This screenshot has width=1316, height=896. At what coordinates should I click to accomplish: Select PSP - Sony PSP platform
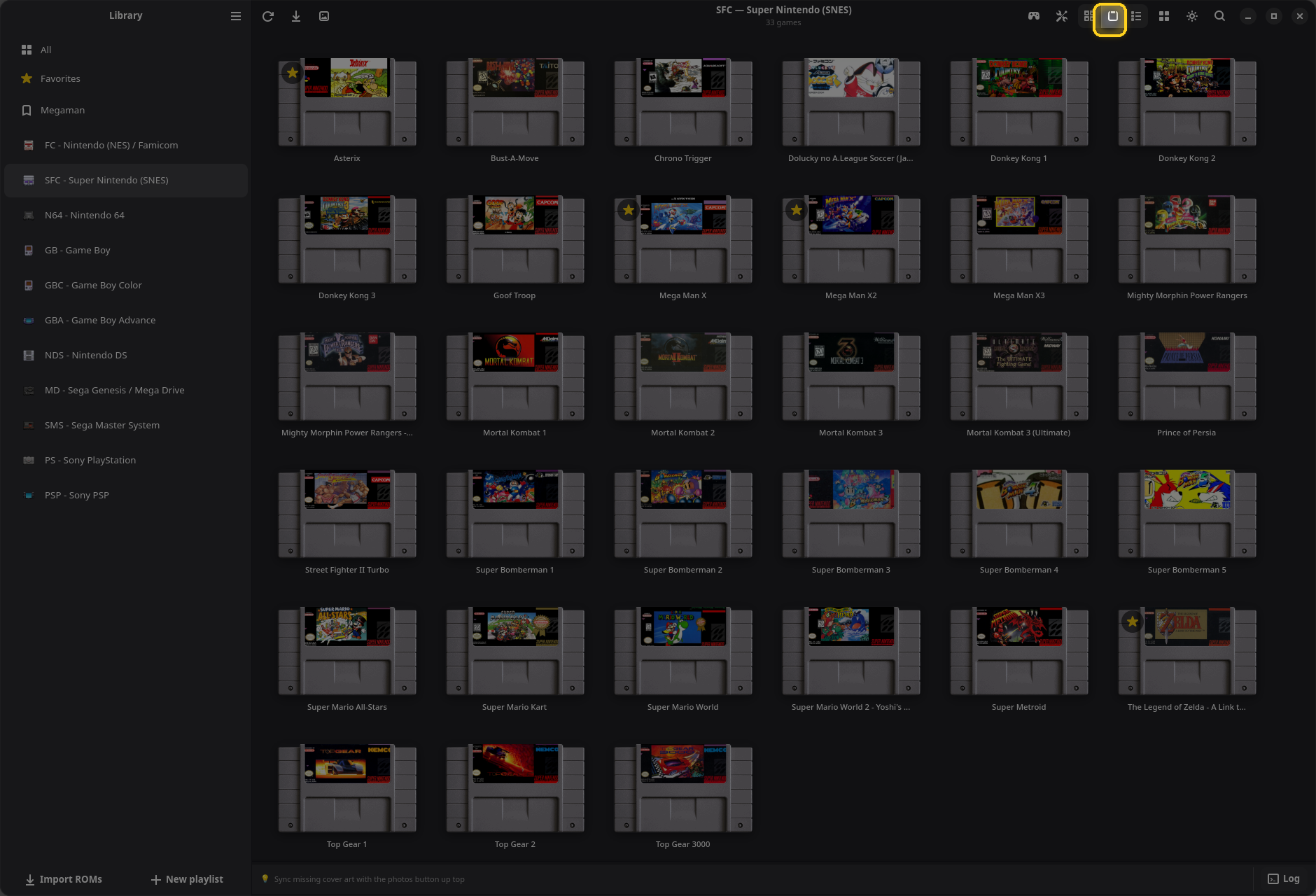(126, 495)
